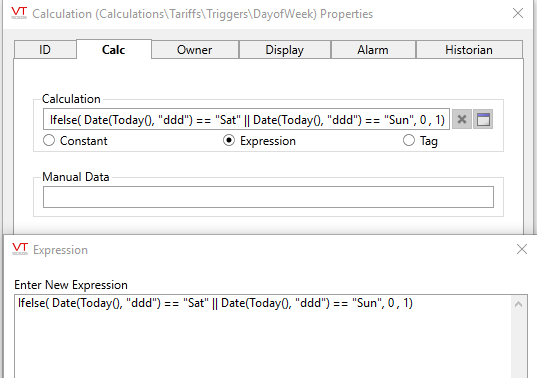The width and height of the screenshot is (537, 378).
Task: Clear the calculation with the X icon
Action: coord(462,119)
